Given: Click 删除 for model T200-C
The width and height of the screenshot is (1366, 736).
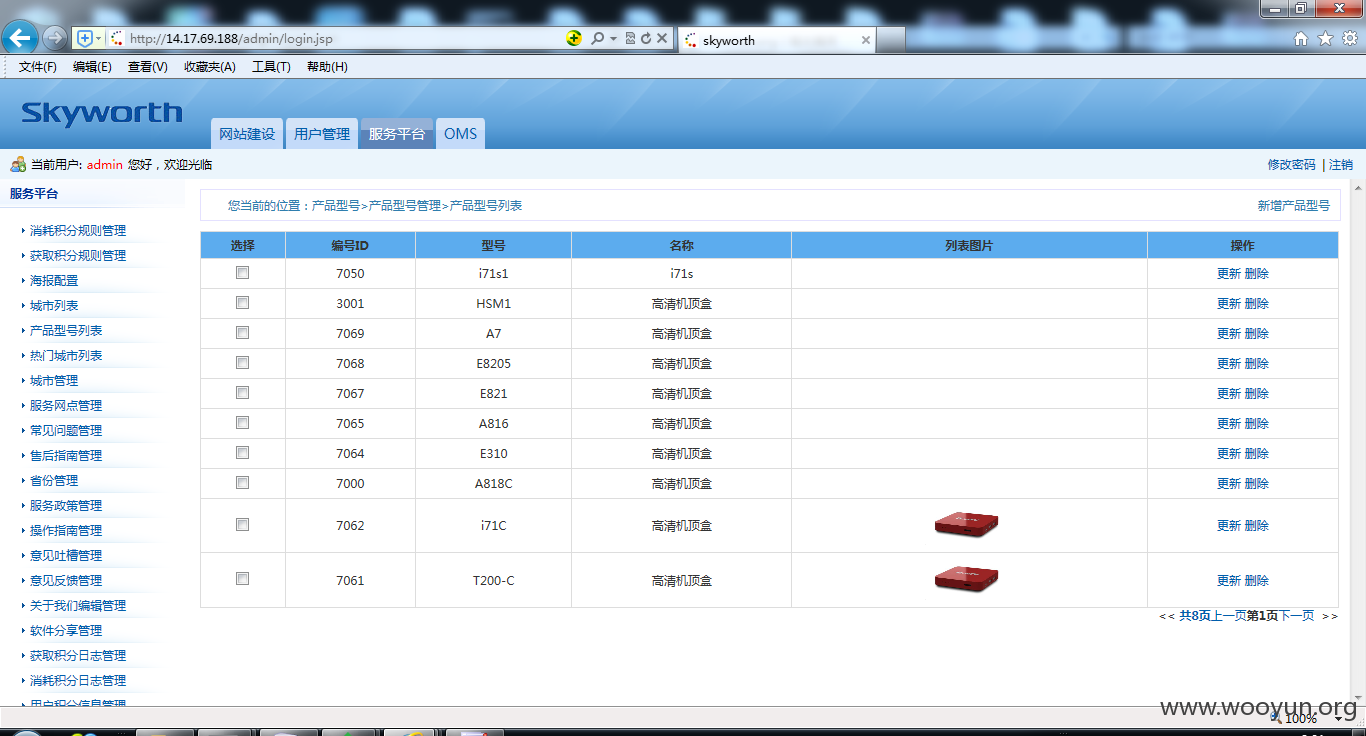Looking at the screenshot, I should click(x=1257, y=580).
